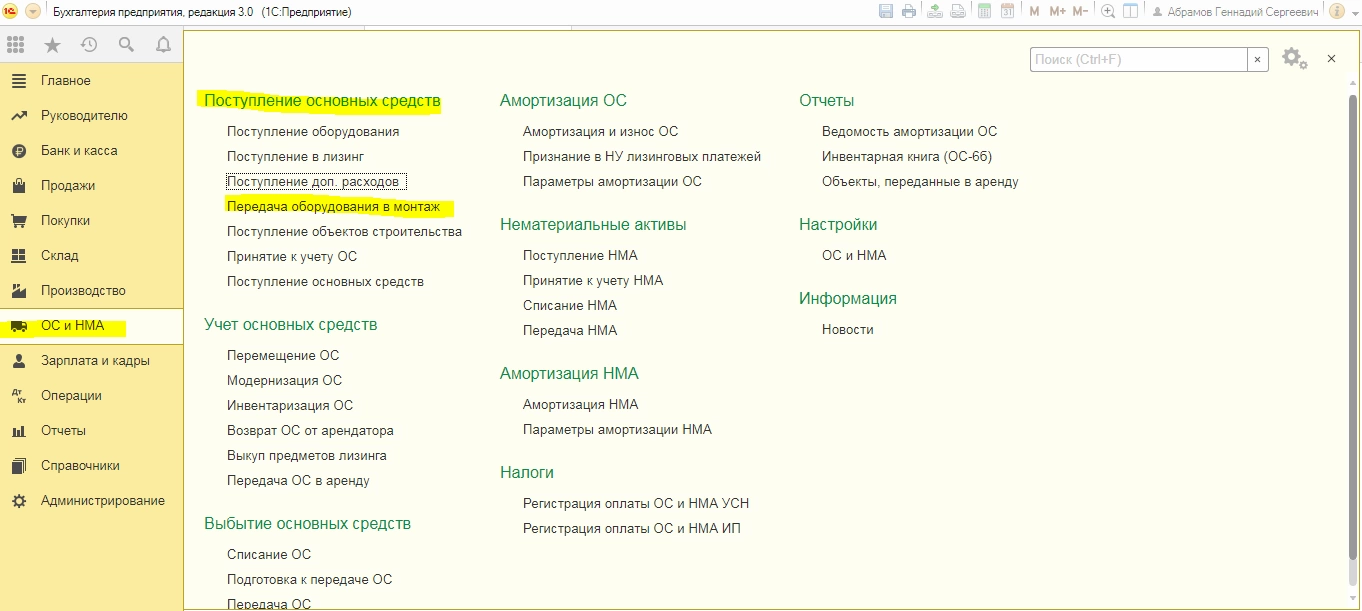
Task: Open Амортизация и износ ОС
Action: 600,131
